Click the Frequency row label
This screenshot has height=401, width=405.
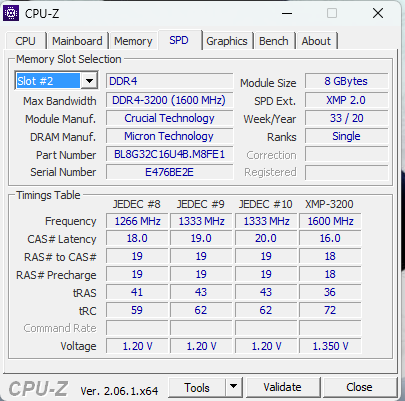point(71,221)
